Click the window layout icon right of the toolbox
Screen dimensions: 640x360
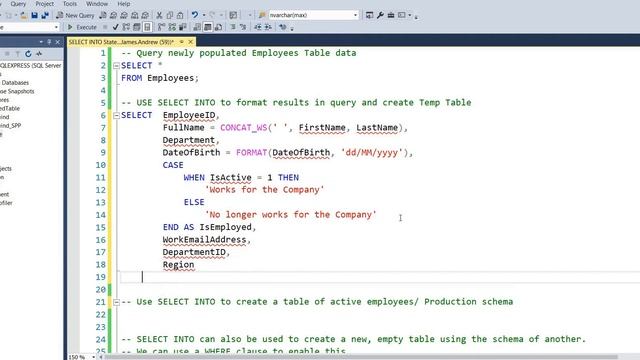(402, 15)
